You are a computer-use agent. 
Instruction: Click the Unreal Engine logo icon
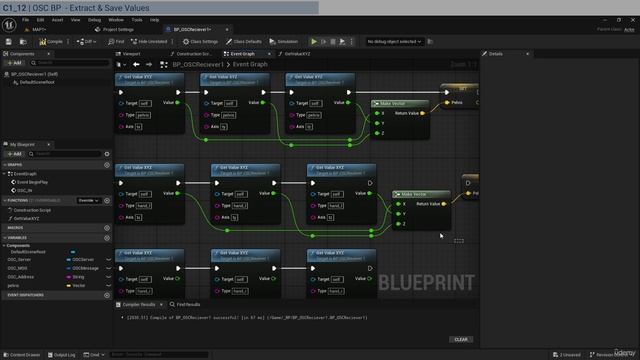pyautogui.click(x=9, y=25)
